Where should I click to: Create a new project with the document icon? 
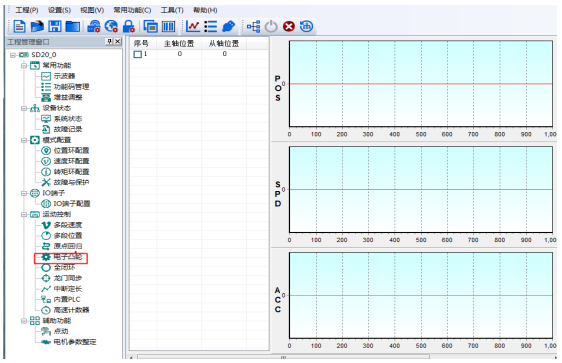tap(19, 26)
